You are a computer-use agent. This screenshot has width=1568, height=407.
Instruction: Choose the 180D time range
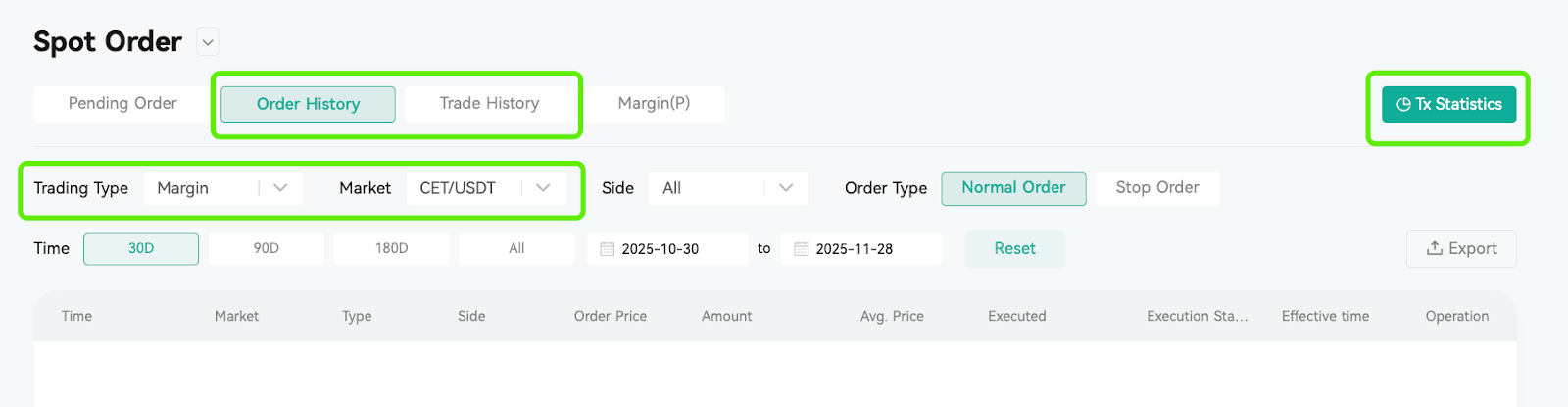[x=392, y=249]
